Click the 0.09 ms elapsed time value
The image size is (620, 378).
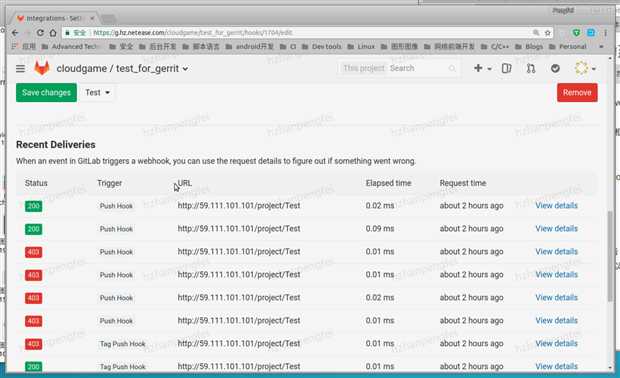coord(380,229)
